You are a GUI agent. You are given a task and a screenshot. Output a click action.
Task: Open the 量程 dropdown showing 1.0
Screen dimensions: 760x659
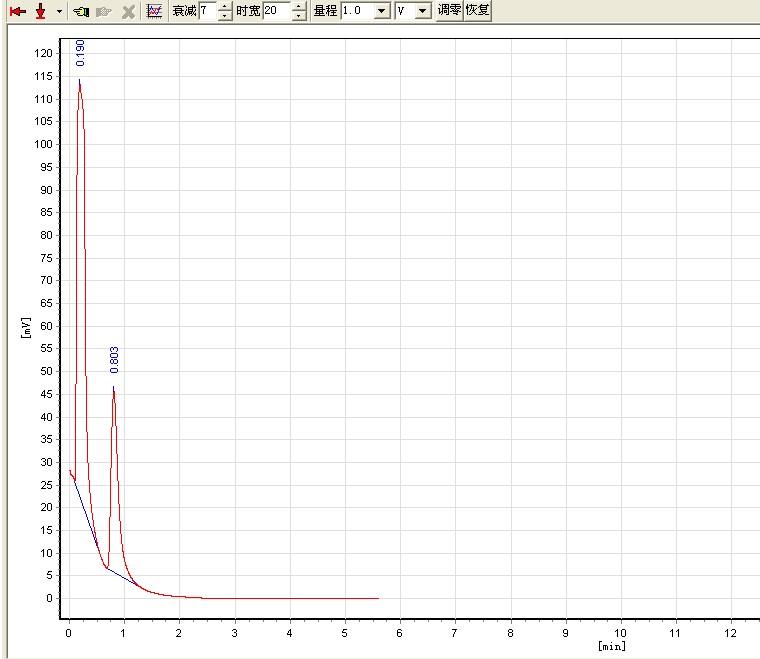point(382,11)
